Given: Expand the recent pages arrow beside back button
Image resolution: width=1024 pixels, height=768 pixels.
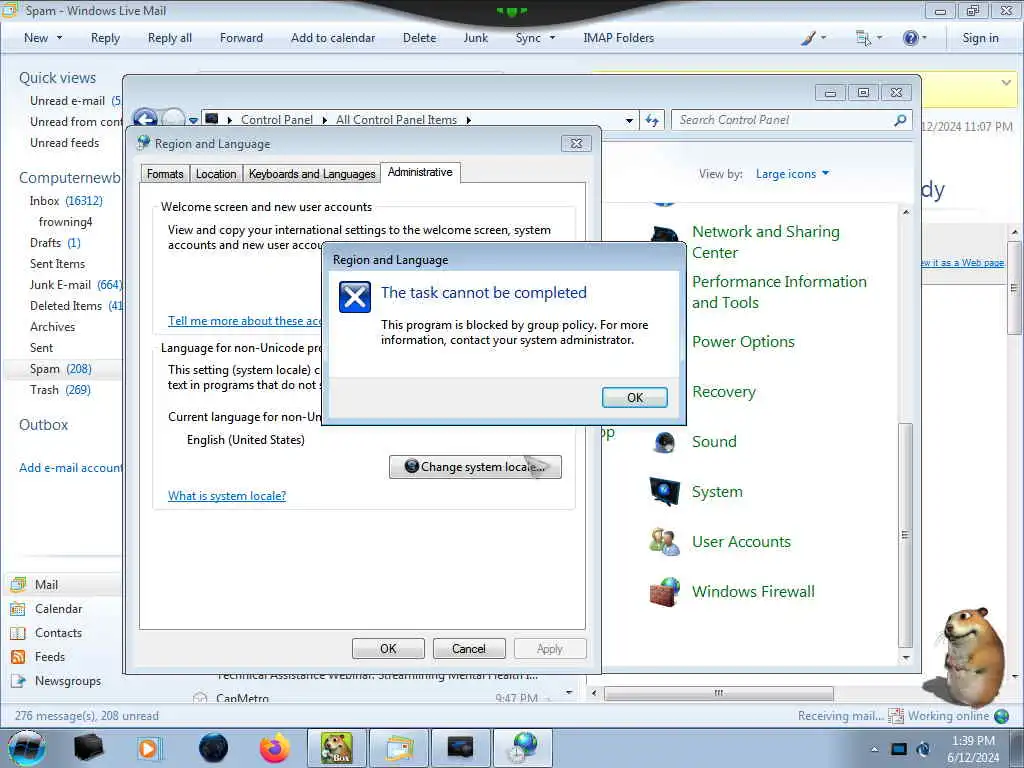Looking at the screenshot, I should [x=193, y=120].
